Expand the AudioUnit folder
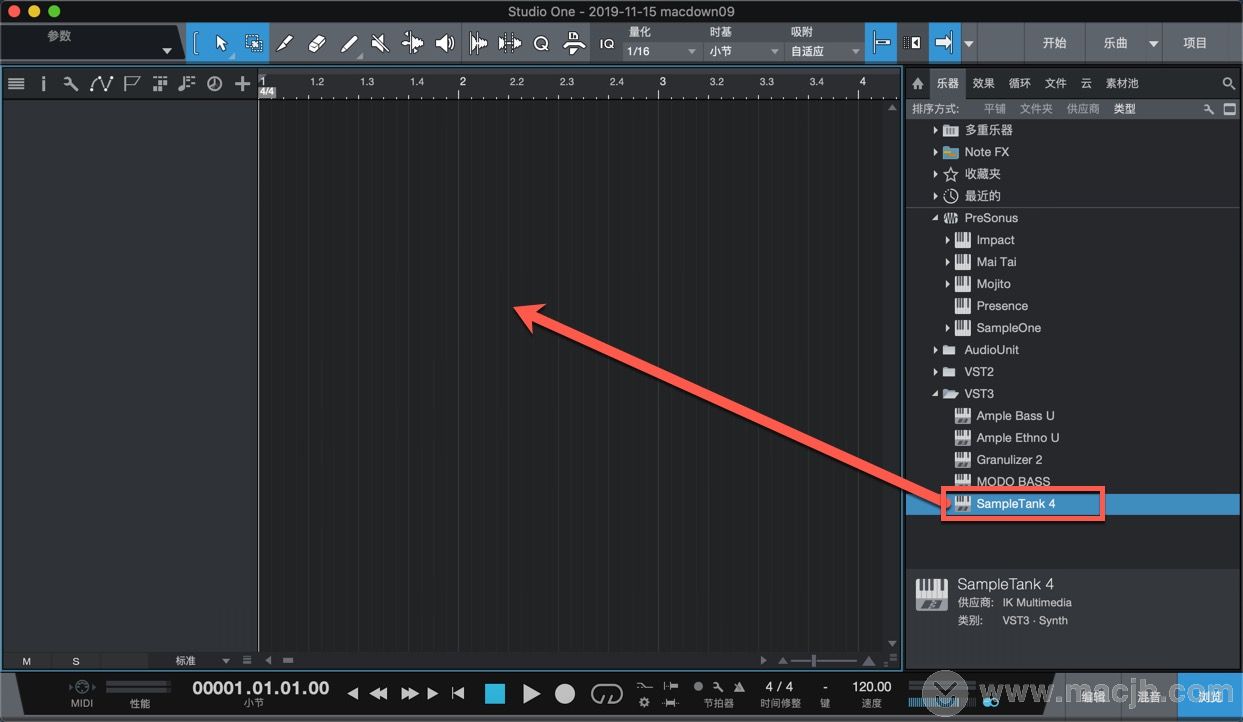Image resolution: width=1243 pixels, height=722 pixels. click(x=936, y=350)
